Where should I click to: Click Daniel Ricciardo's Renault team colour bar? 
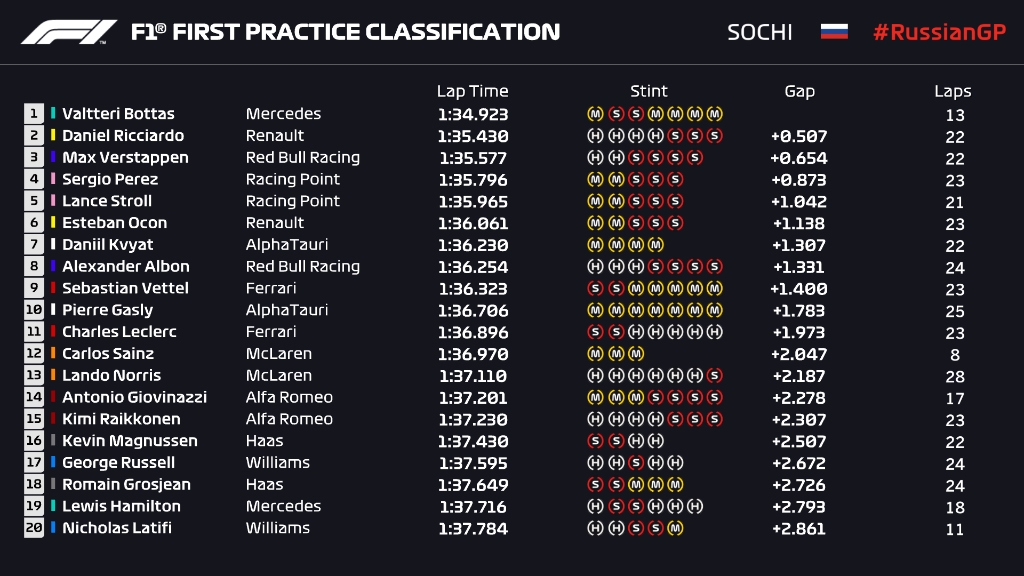tap(54, 136)
